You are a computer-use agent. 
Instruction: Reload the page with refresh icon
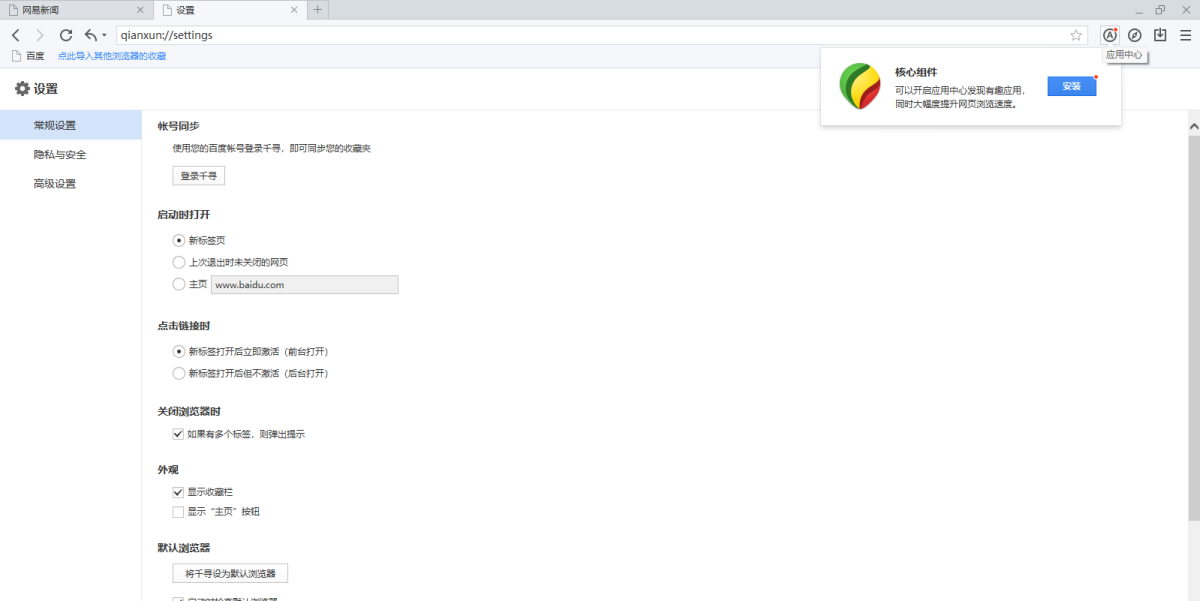click(x=66, y=35)
